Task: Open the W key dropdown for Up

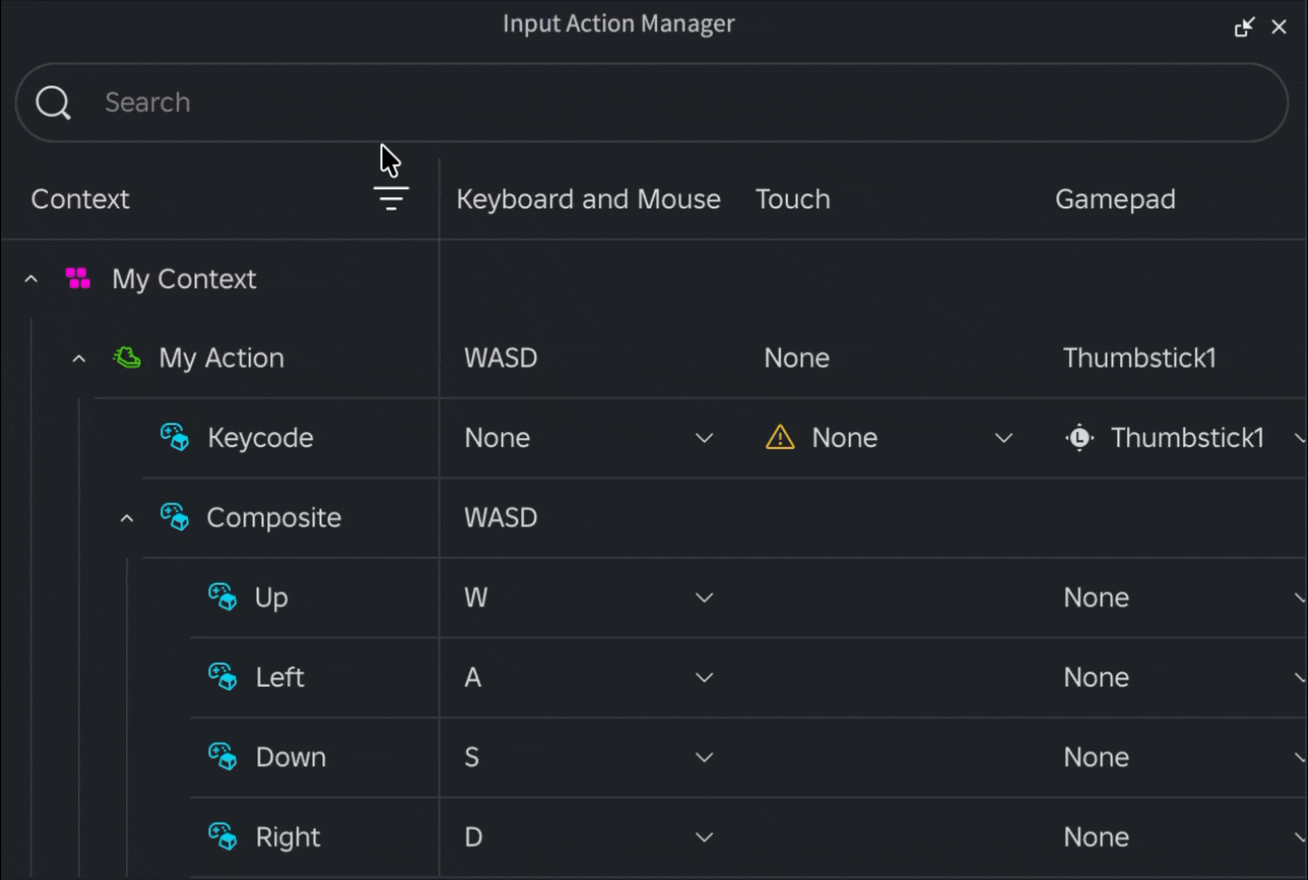Action: [589, 598]
